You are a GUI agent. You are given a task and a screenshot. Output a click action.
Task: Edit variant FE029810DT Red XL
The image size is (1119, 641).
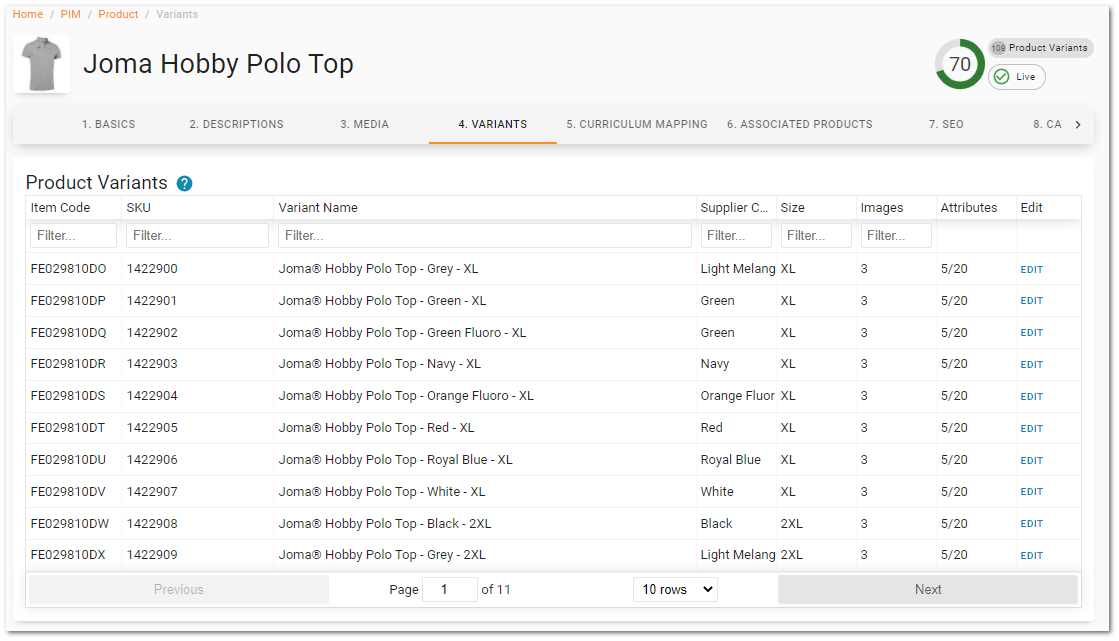click(1031, 428)
